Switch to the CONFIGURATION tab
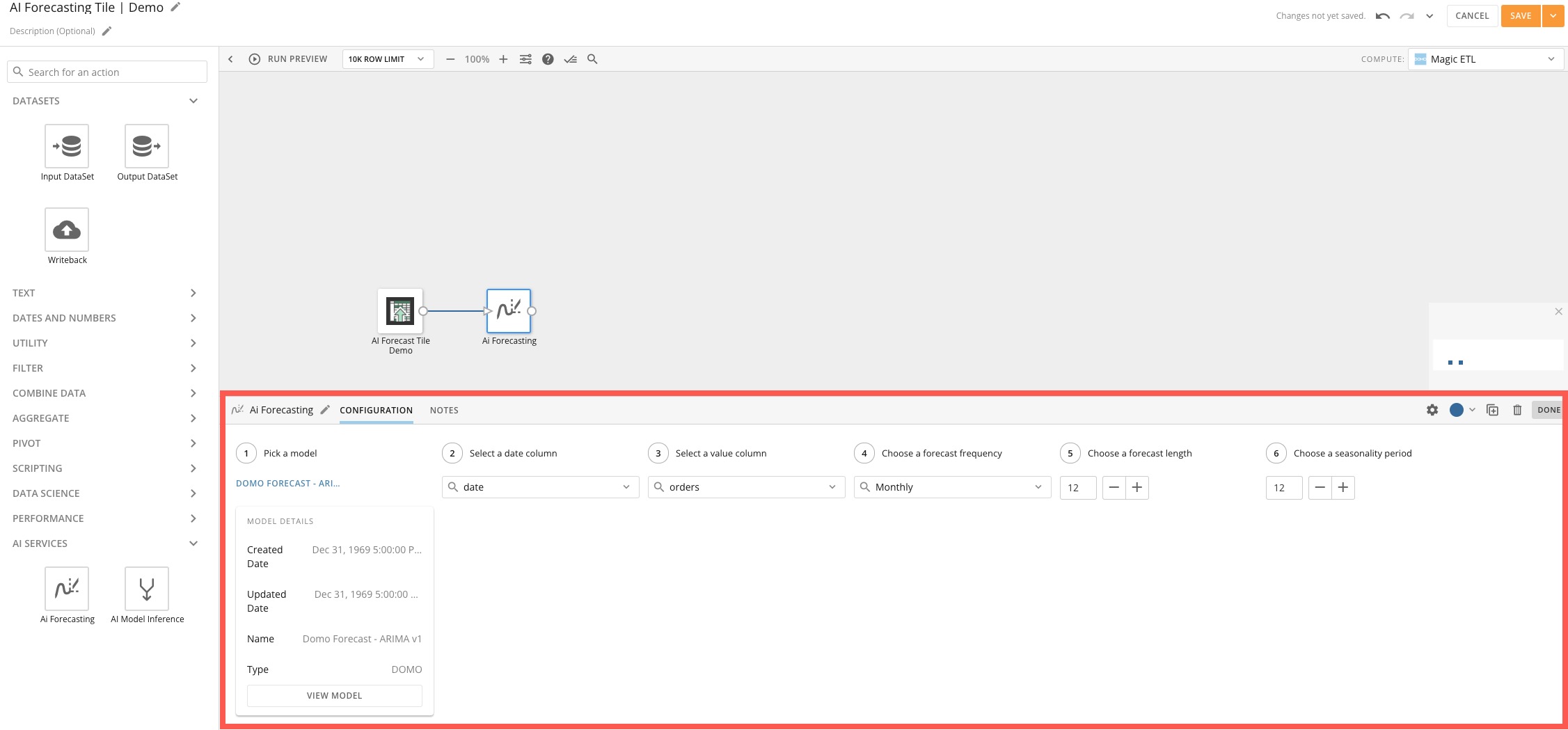Screen dimensions: 1568x730 tap(376, 410)
